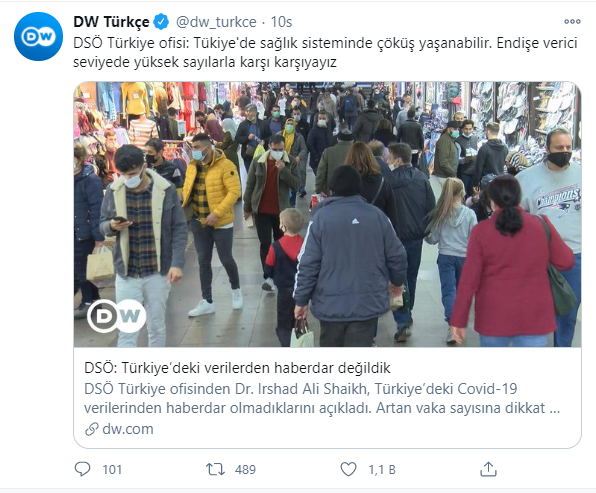
Task: Click the crowded market preview image
Action: pyautogui.click(x=327, y=214)
